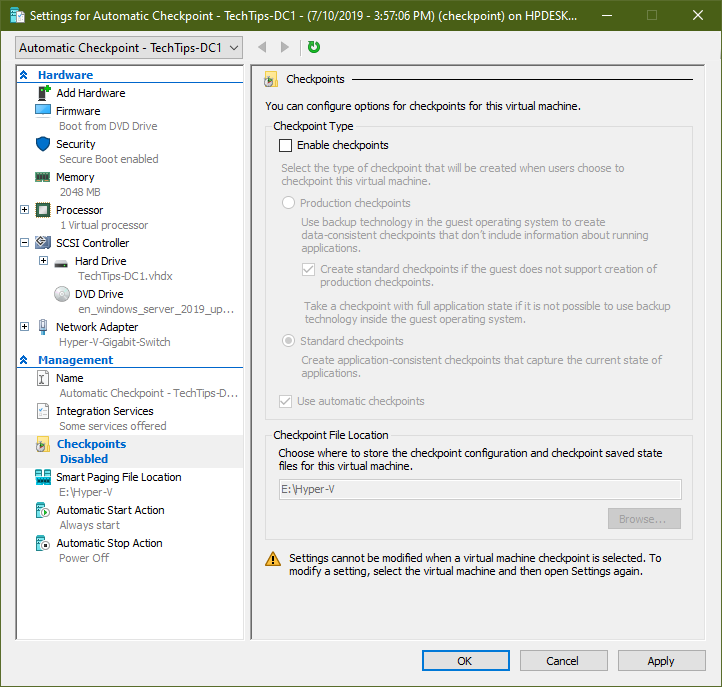Select Add Hardware in the tree
722x687 pixels.
tap(91, 93)
